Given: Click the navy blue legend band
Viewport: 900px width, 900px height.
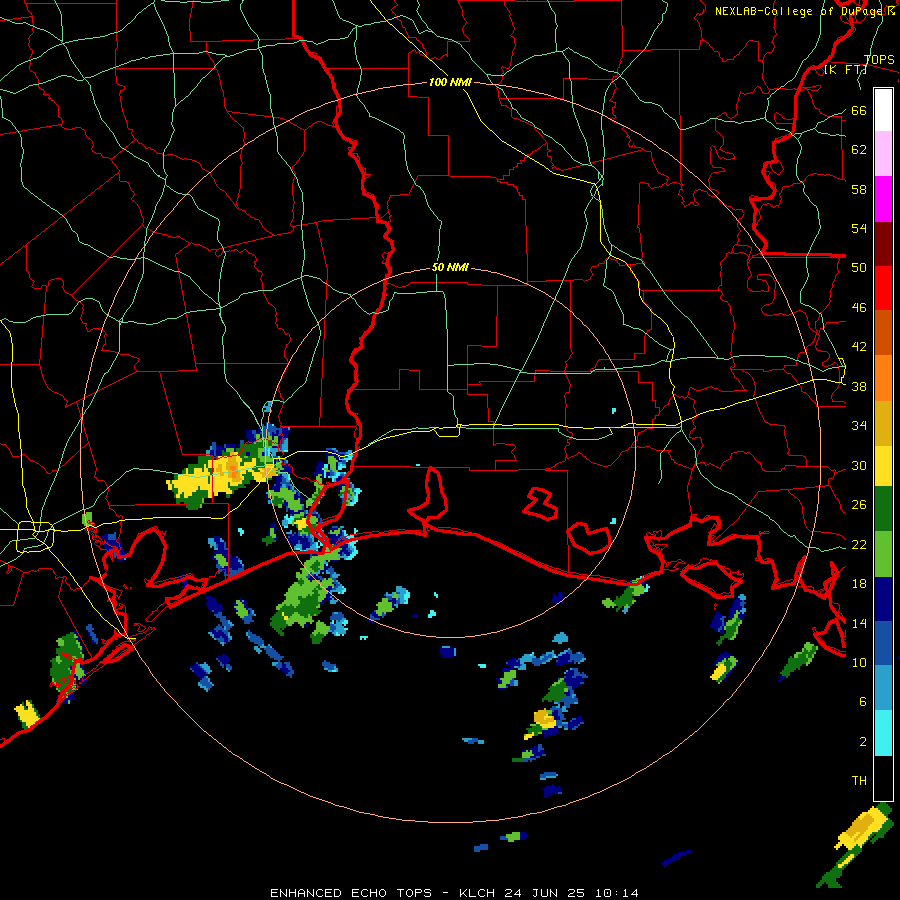Looking at the screenshot, I should pos(883,599).
